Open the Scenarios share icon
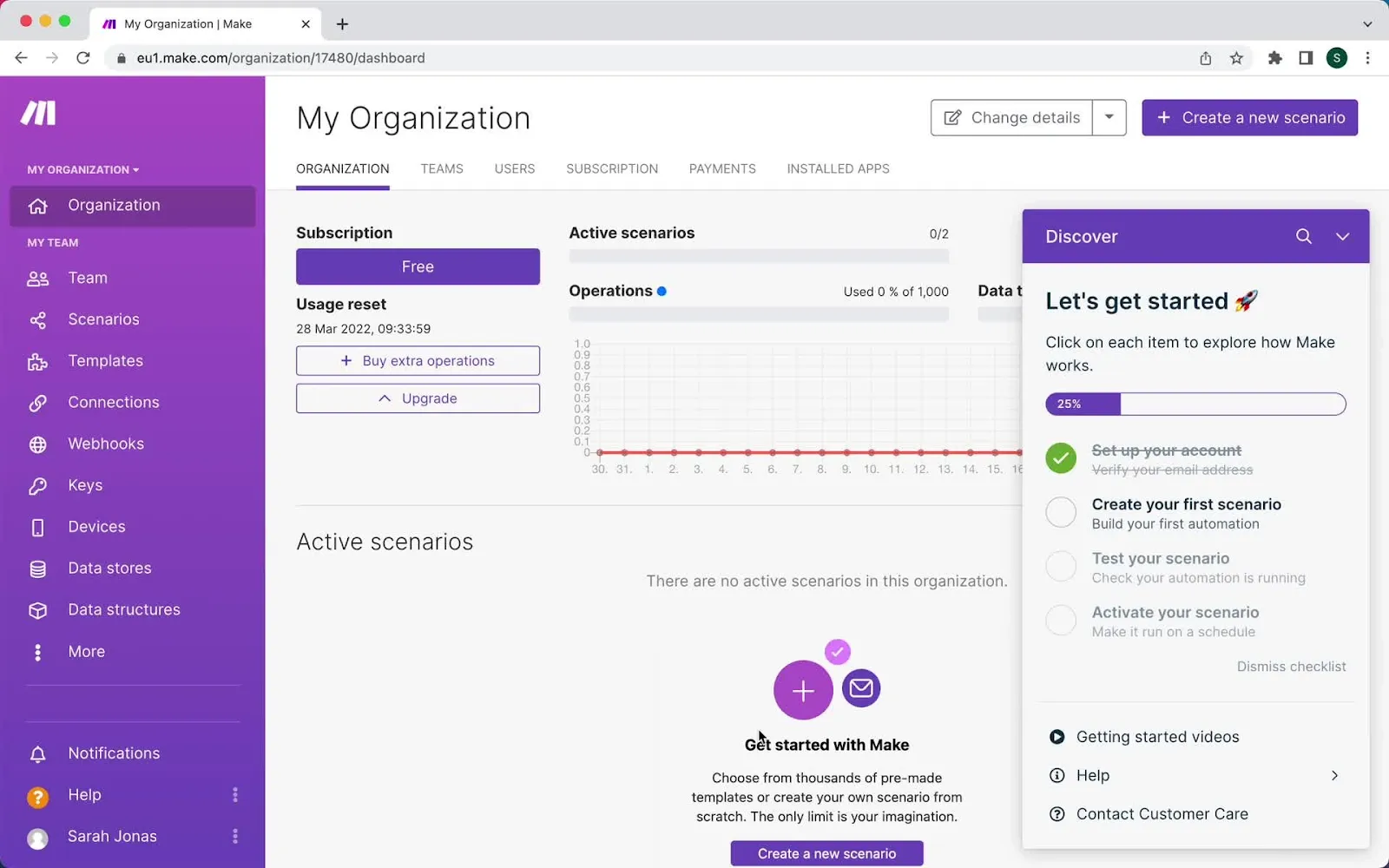The image size is (1389, 868). click(37, 320)
